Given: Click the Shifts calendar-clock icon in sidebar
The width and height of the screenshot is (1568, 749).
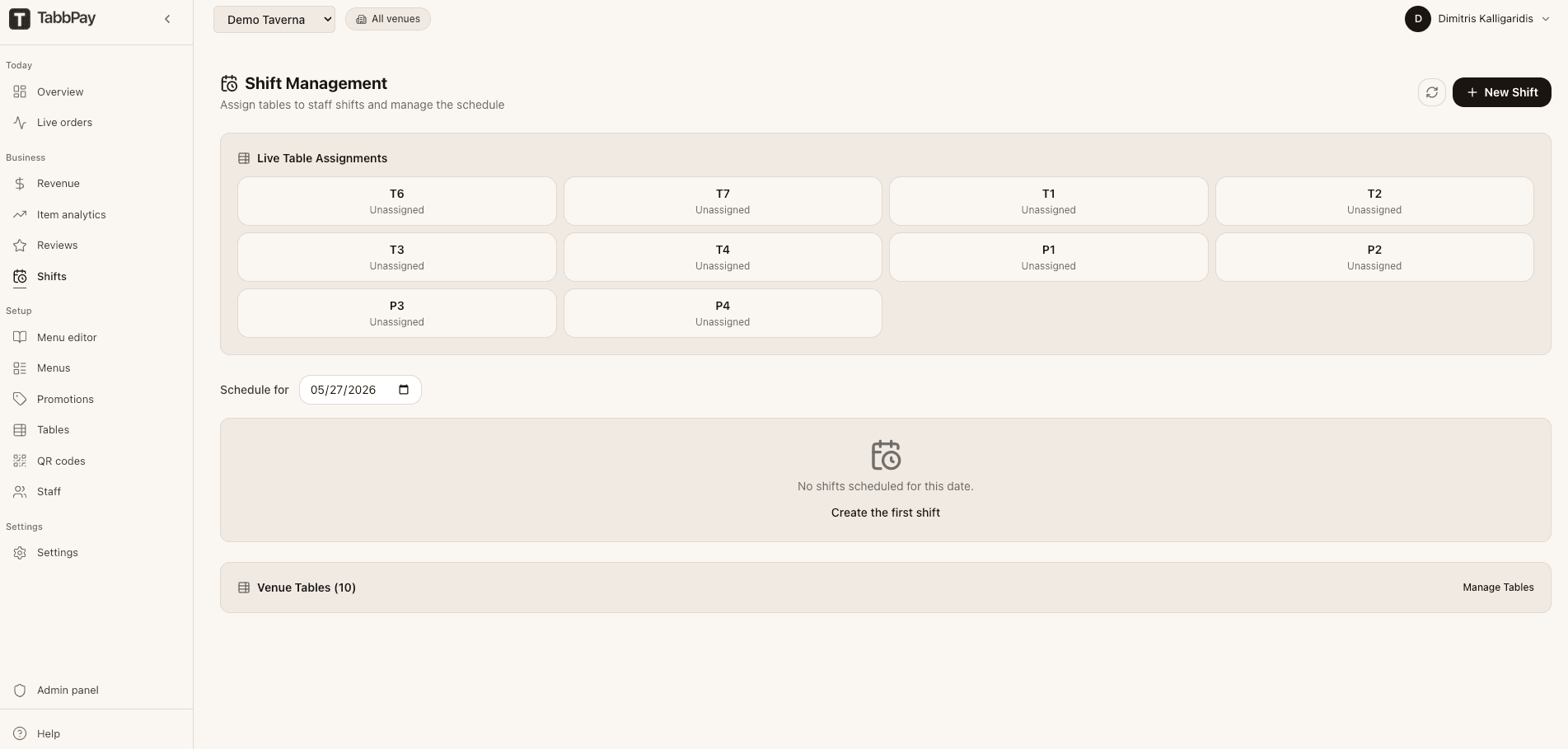Looking at the screenshot, I should point(20,277).
